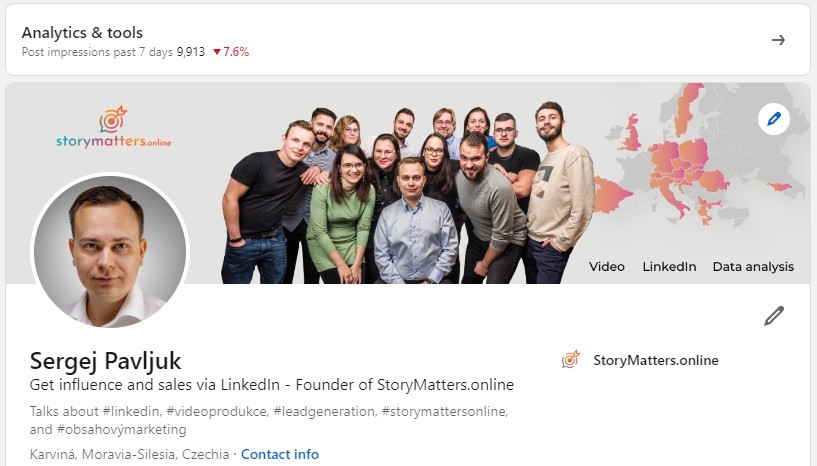Edit the cover banner with blue pencil icon
Image resolution: width=817 pixels, height=466 pixels.
click(774, 119)
